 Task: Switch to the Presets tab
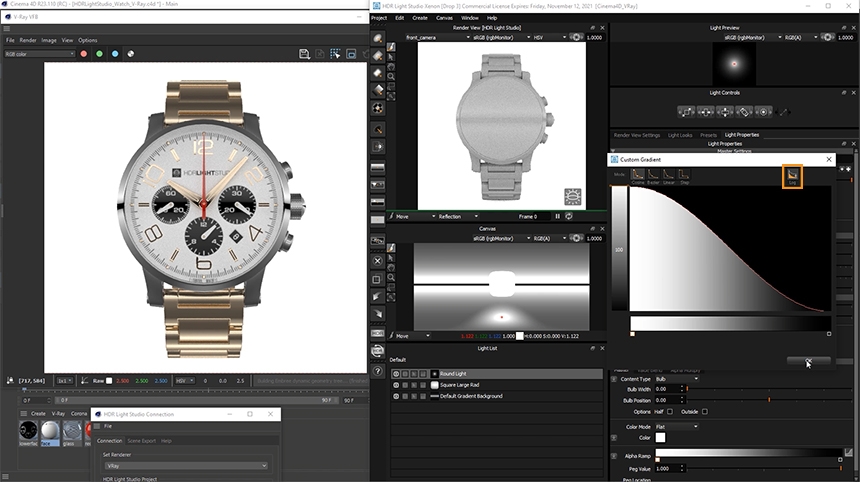coord(708,135)
